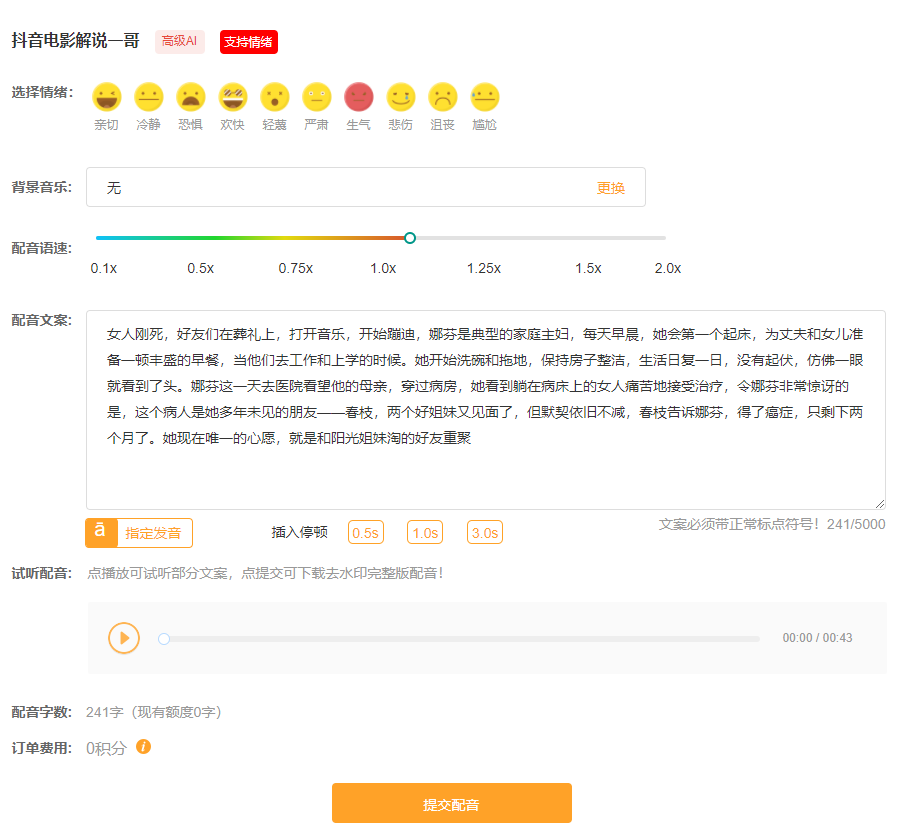Click the audio preview progress handle
Viewport: 909px width, 829px height.
164,638
